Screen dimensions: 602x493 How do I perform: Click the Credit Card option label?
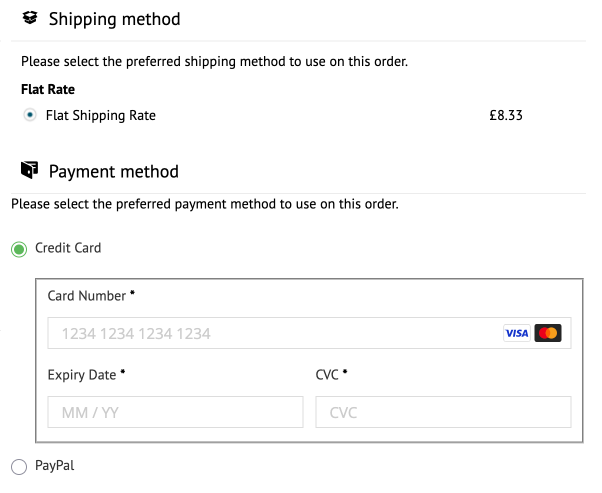click(68, 248)
